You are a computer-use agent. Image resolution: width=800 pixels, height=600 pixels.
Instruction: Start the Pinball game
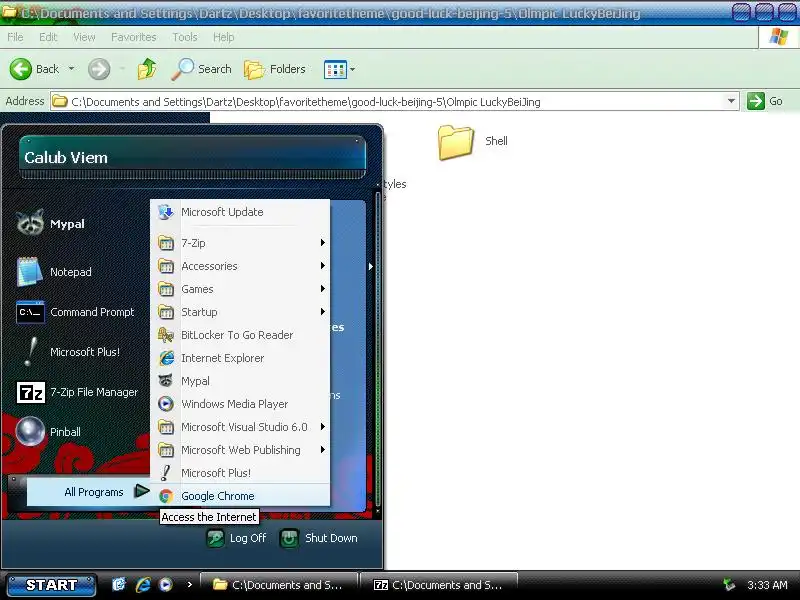pos(48,432)
